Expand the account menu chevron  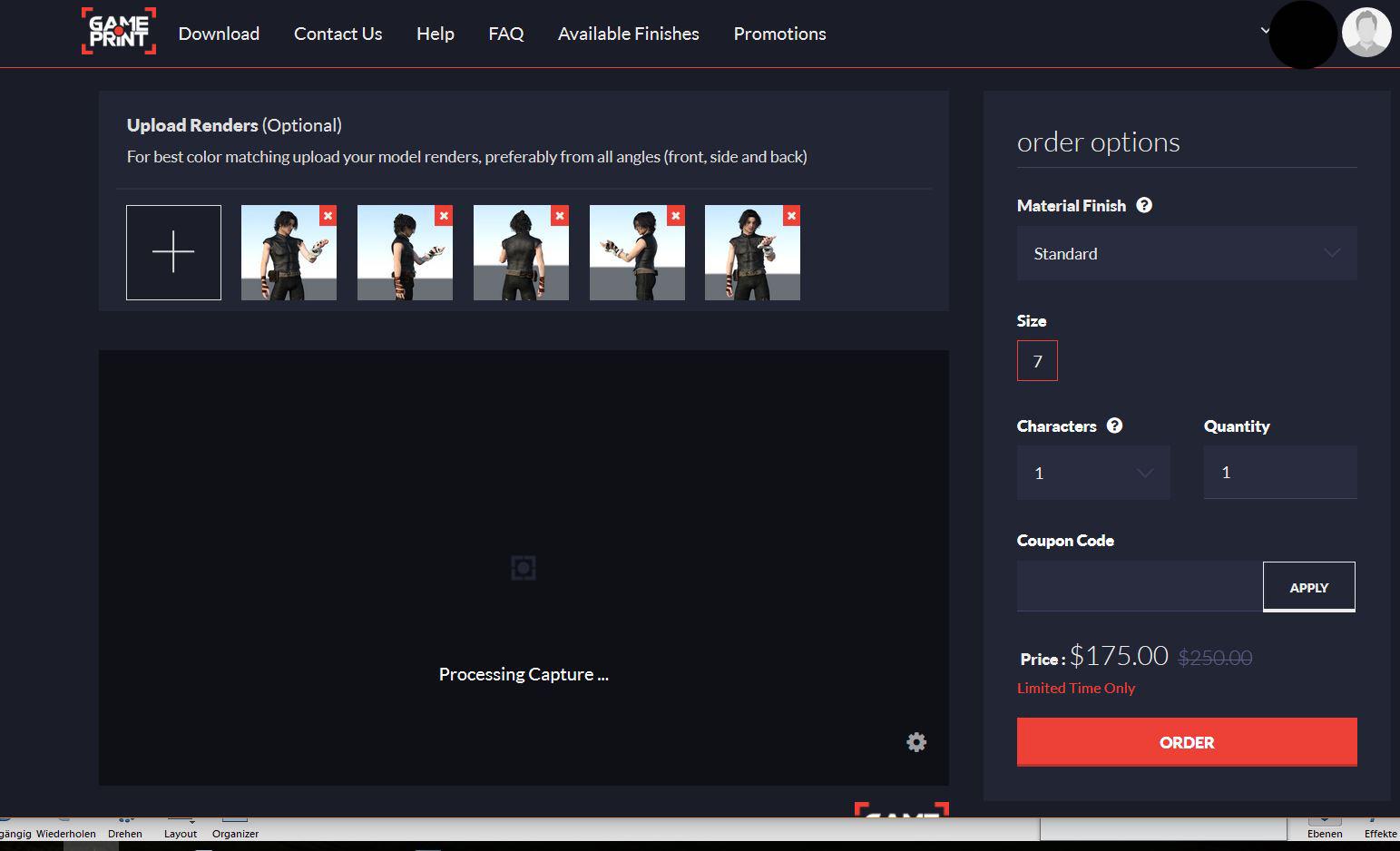[x=1265, y=30]
